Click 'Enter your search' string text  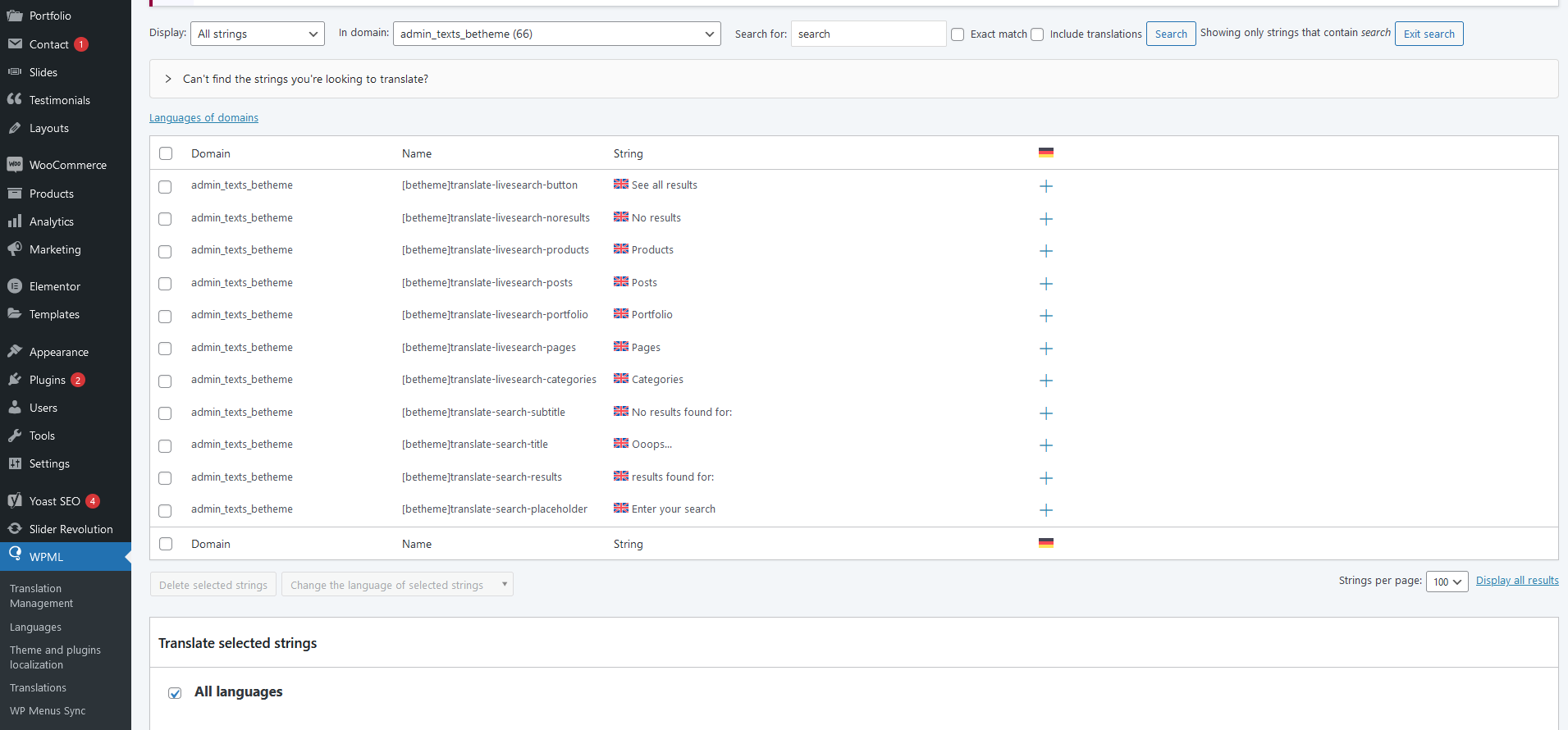coord(674,509)
